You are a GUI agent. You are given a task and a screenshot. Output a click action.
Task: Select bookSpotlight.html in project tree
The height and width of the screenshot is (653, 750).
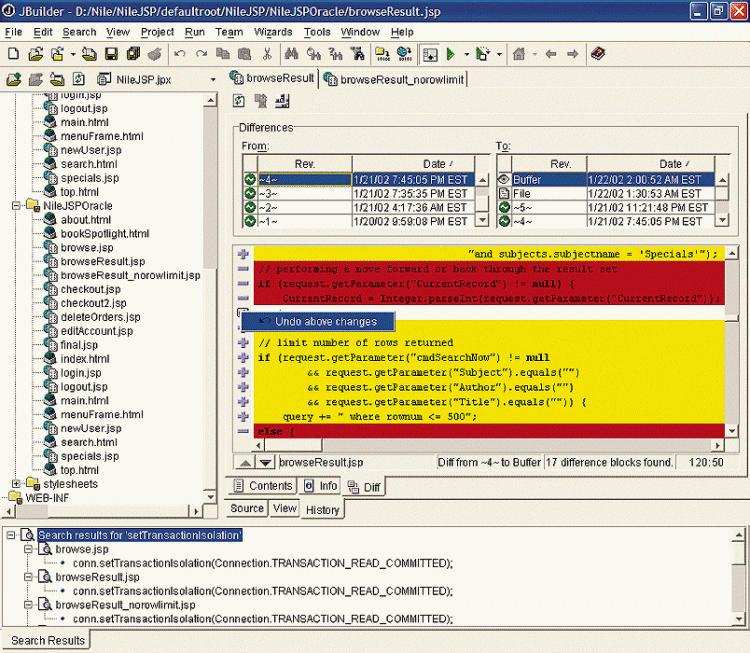click(104, 233)
